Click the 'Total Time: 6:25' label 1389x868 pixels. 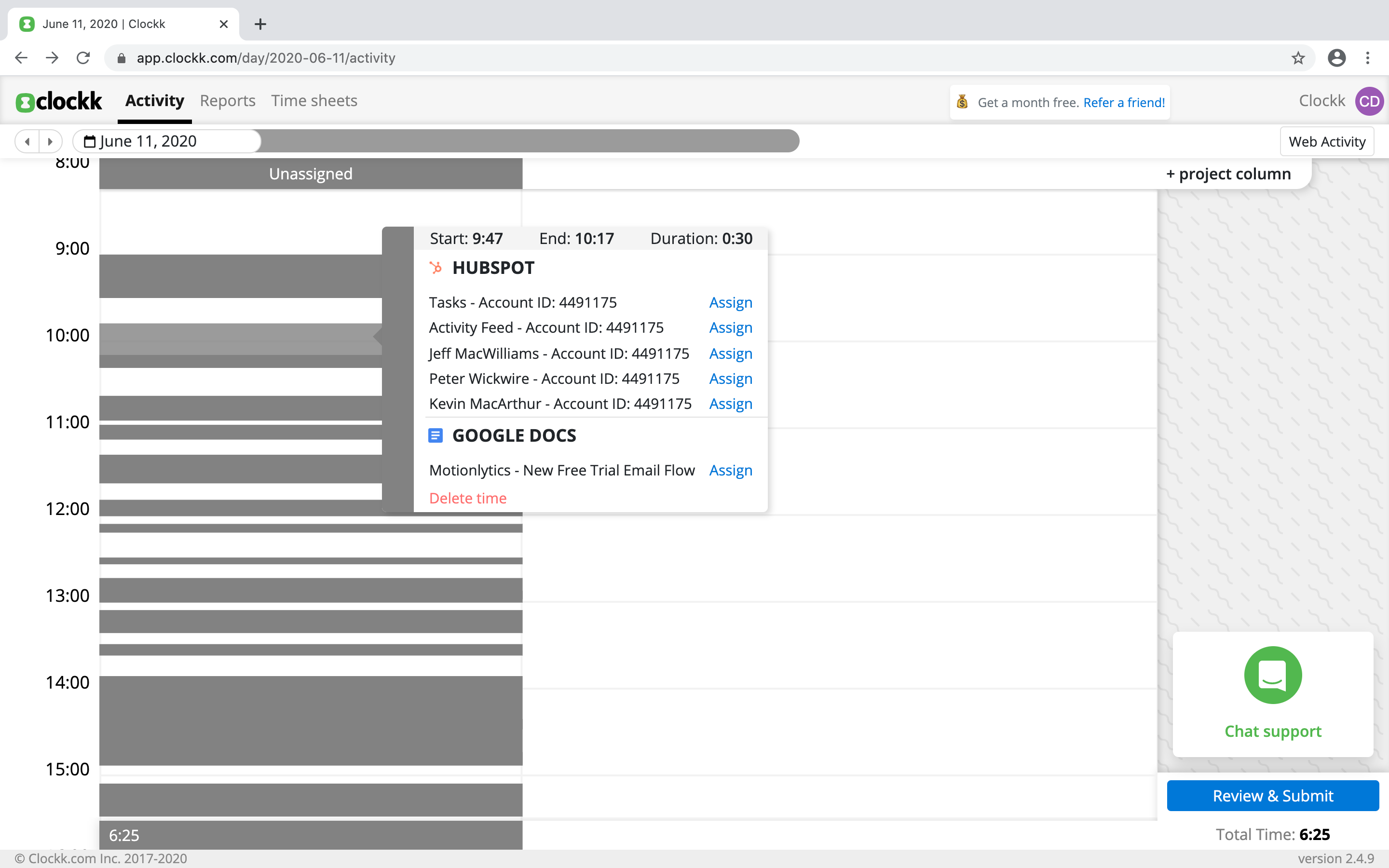1272,835
